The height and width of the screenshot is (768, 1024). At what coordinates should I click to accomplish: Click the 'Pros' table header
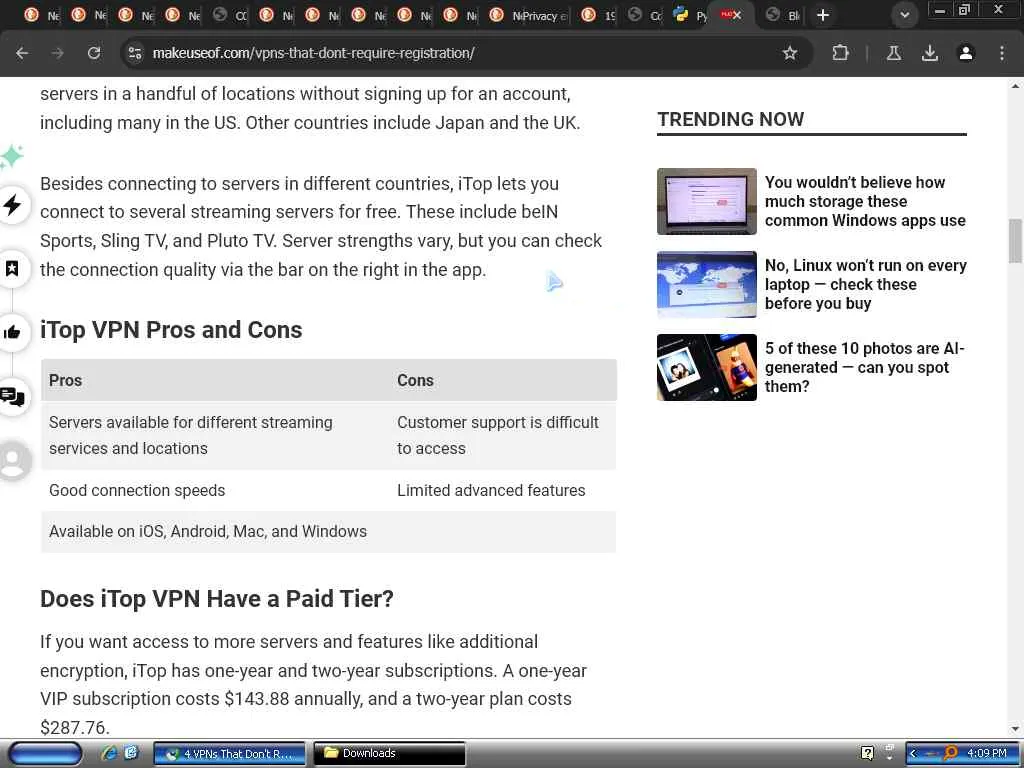click(65, 380)
